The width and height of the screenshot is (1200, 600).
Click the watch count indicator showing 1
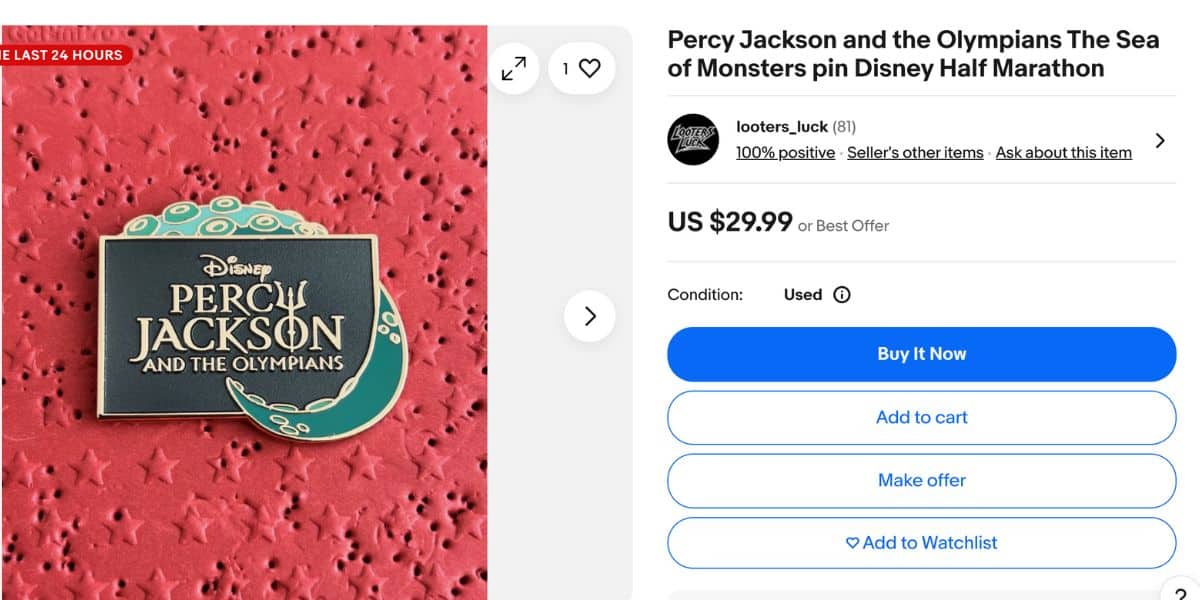pos(566,68)
